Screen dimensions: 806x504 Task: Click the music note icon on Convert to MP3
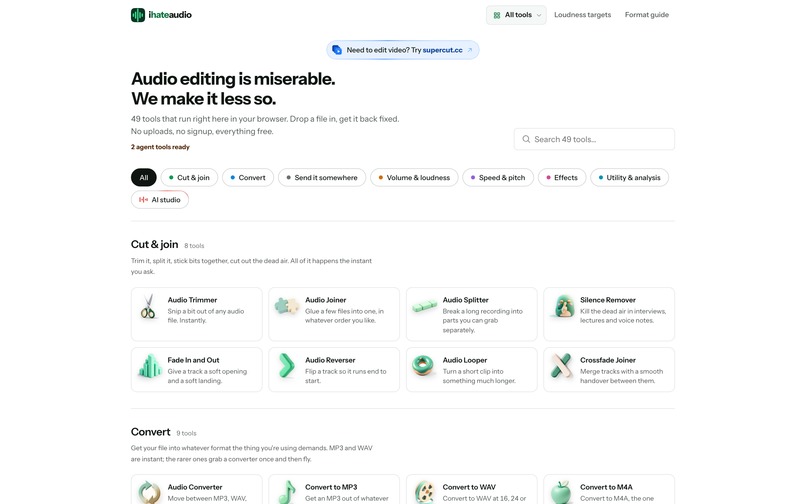pos(287,492)
